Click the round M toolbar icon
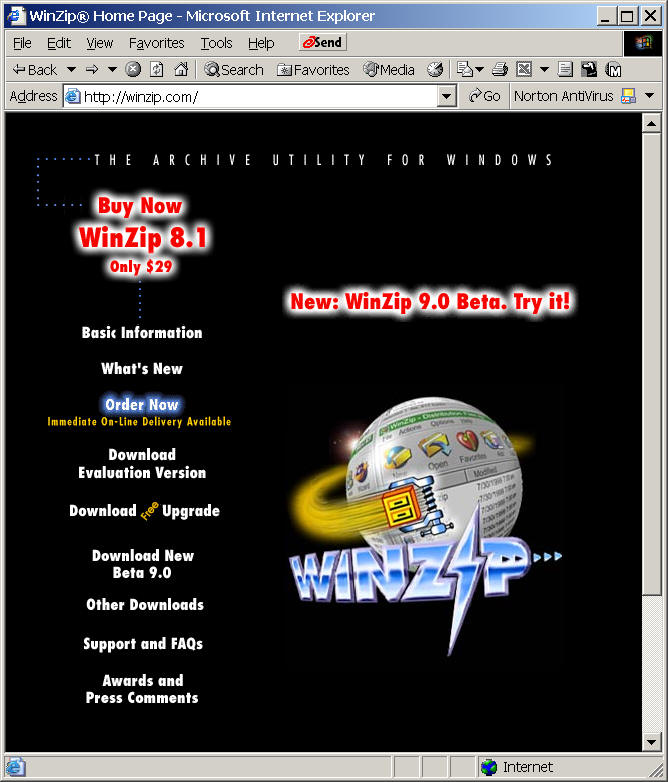 [x=613, y=70]
